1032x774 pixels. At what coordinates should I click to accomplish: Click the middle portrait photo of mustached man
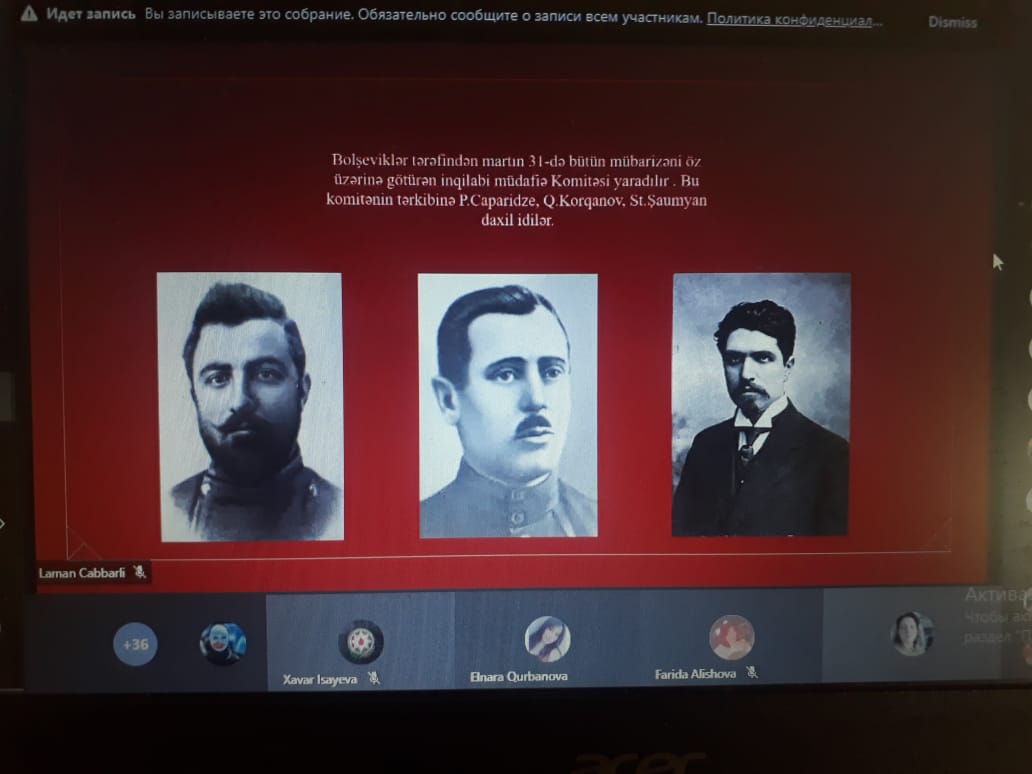coord(508,405)
